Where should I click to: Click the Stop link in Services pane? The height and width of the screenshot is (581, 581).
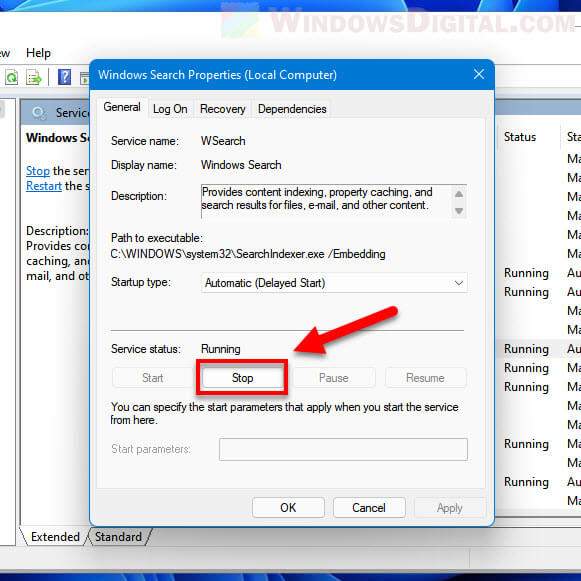click(38, 171)
